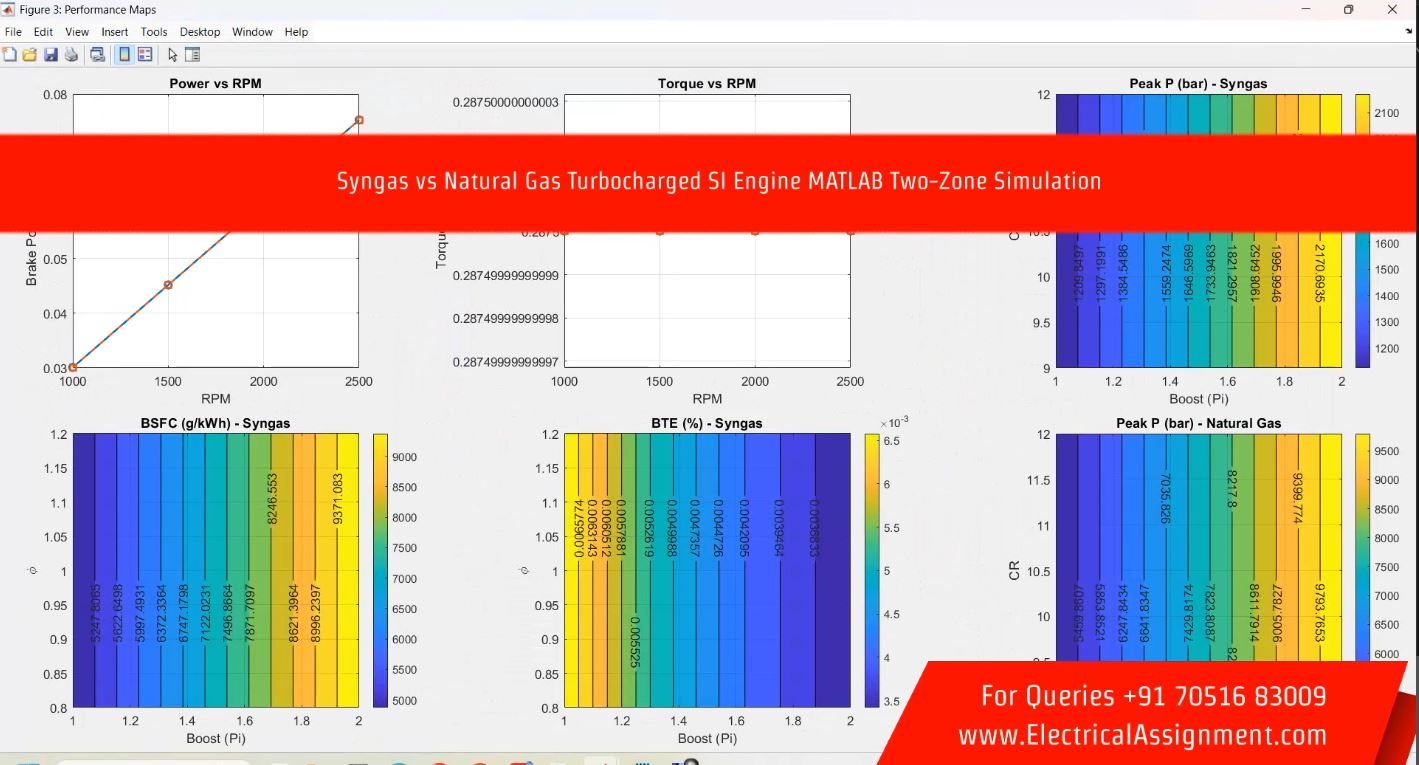Enable the Edit Plot arrow tool
This screenshot has width=1419, height=765.
click(x=173, y=55)
